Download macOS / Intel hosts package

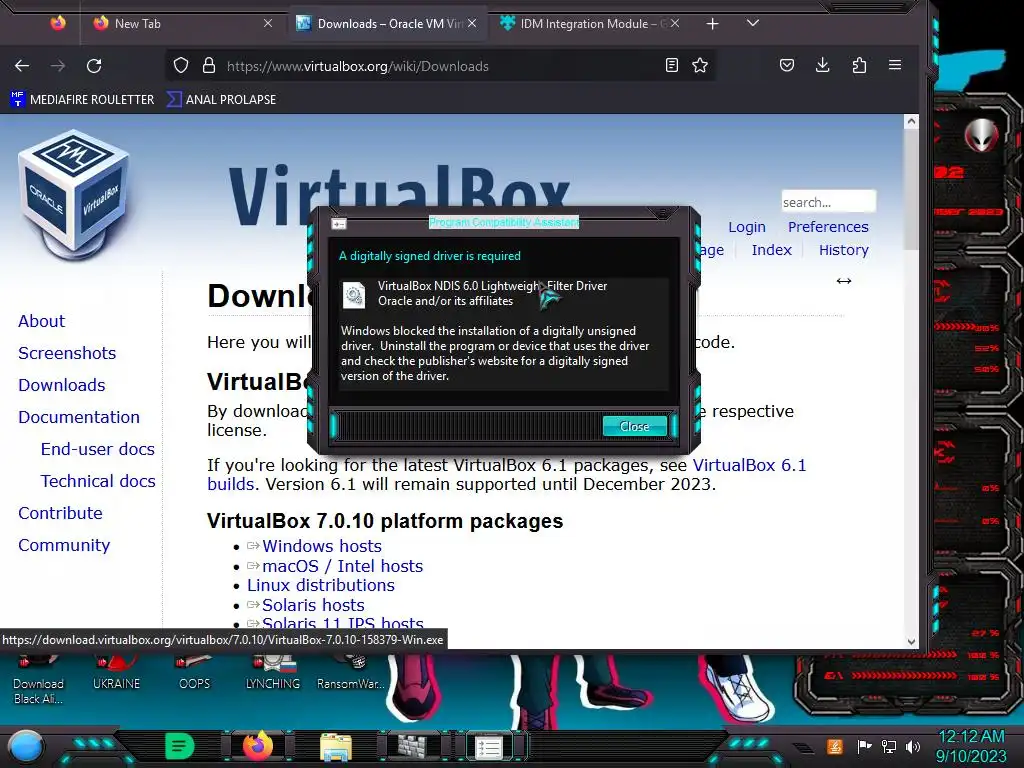(x=343, y=566)
